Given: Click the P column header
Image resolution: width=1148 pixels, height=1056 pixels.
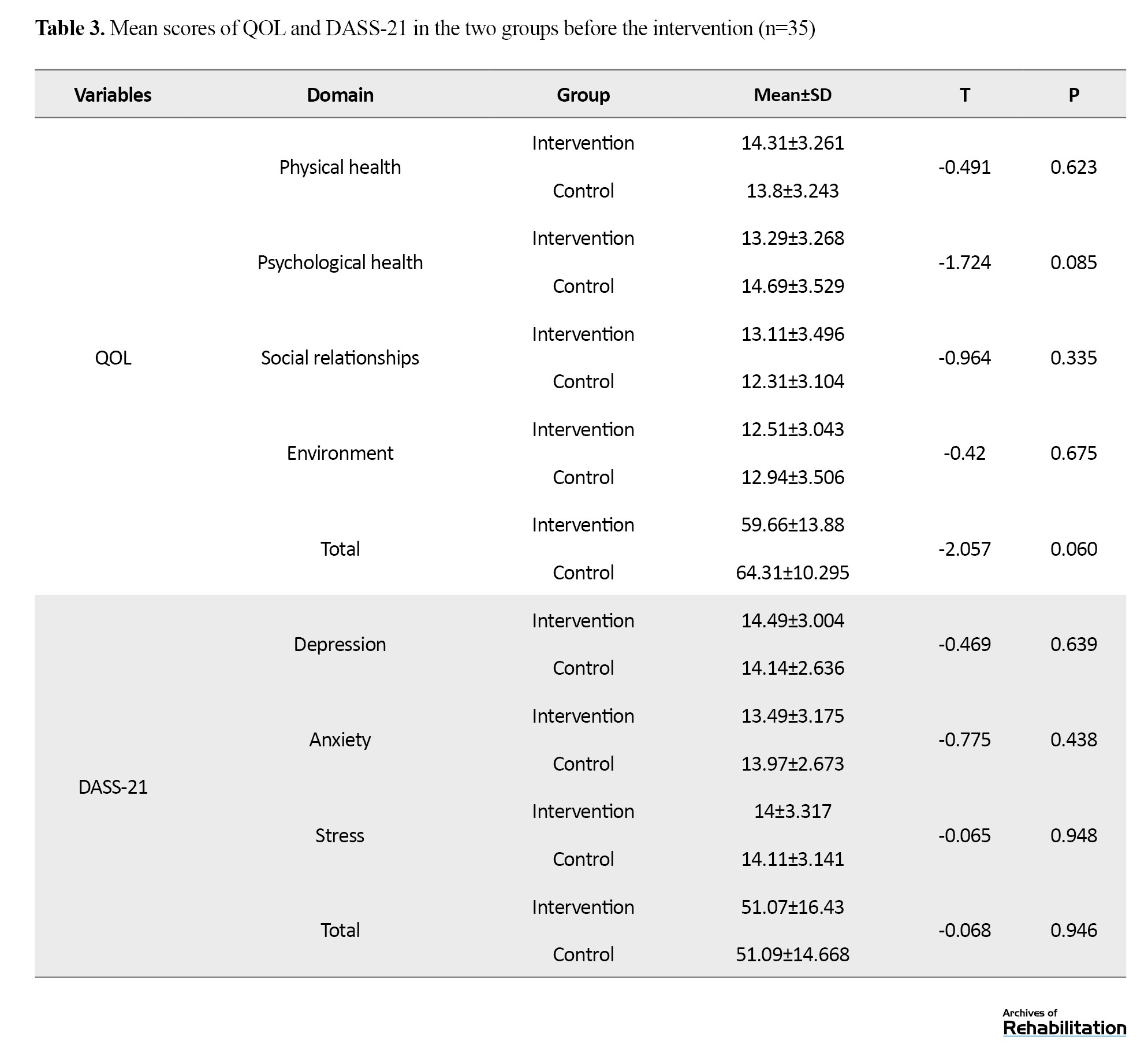Looking at the screenshot, I should coord(1074,95).
